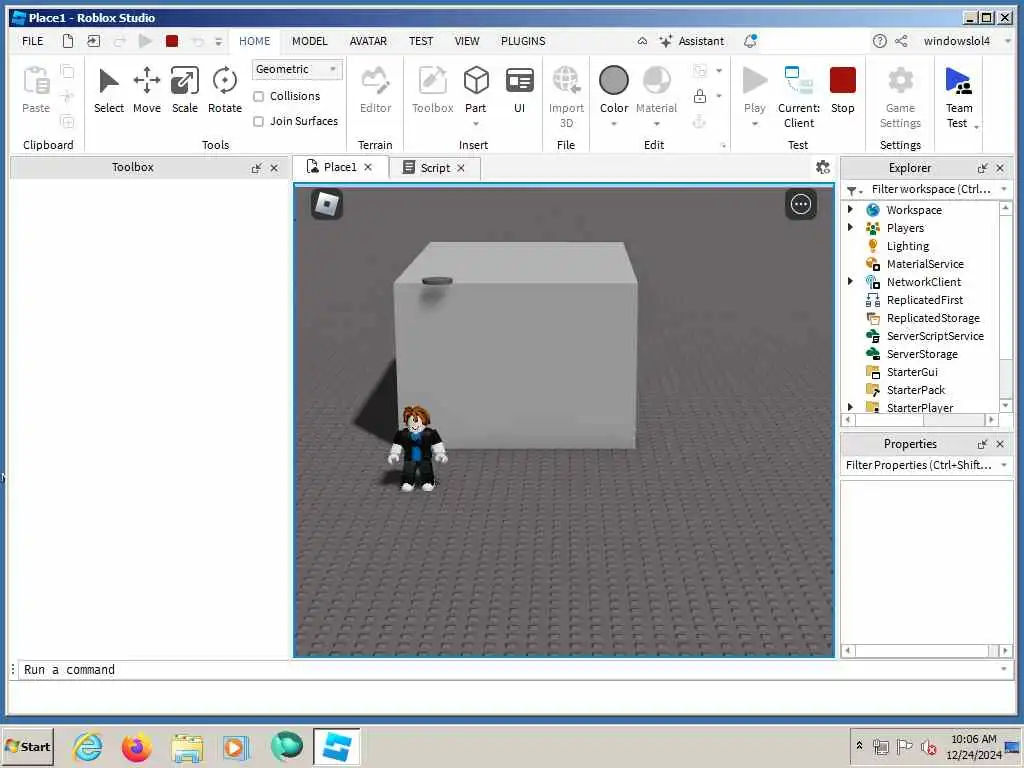1024x768 pixels.
Task: Open Internet Explorer from taskbar
Action: coord(88,746)
